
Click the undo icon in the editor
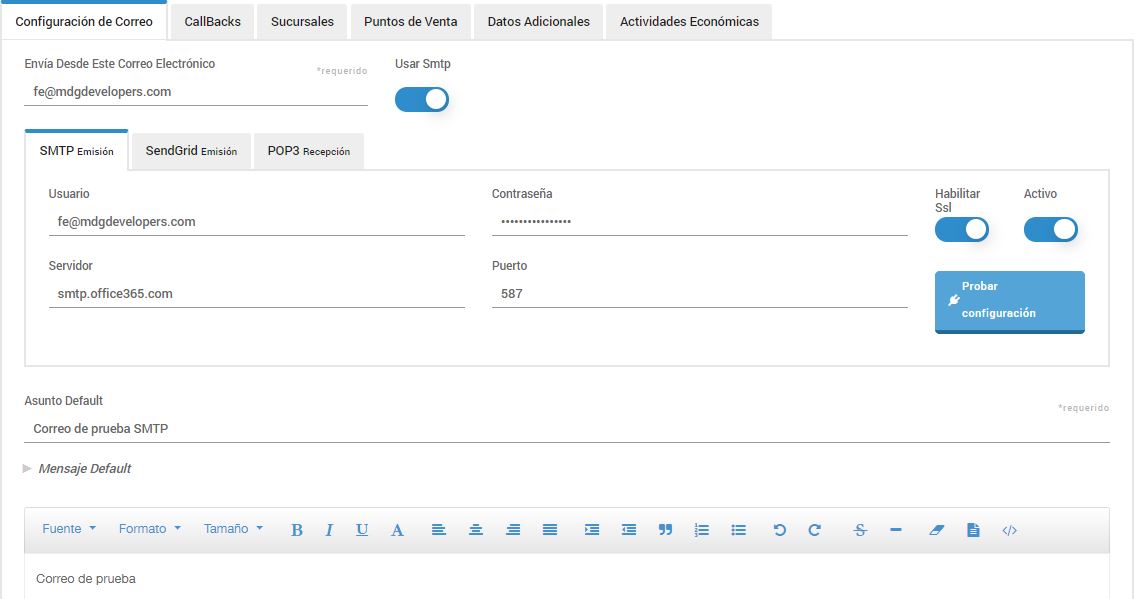pyautogui.click(x=779, y=529)
